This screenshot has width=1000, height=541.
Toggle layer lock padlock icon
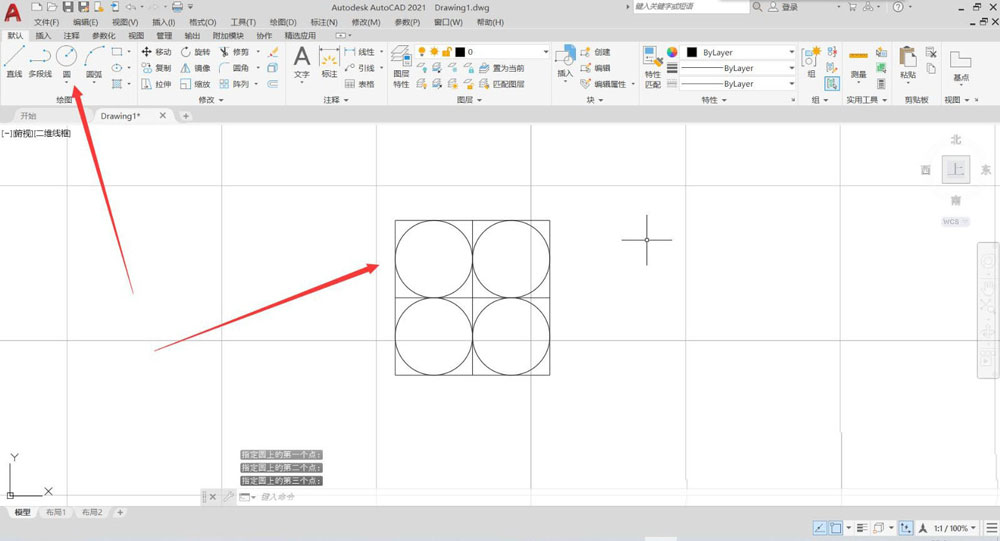pyautogui.click(x=447, y=52)
